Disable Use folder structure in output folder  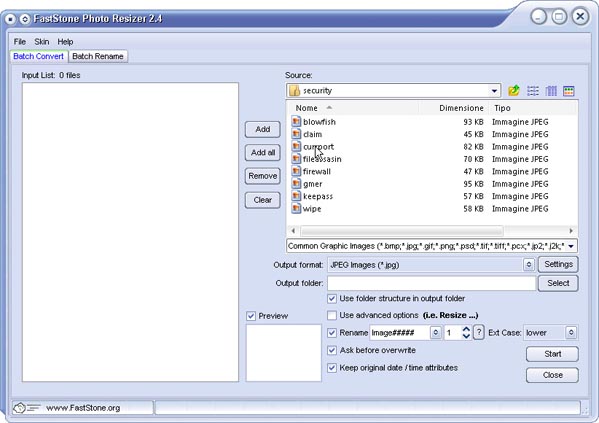(332, 298)
